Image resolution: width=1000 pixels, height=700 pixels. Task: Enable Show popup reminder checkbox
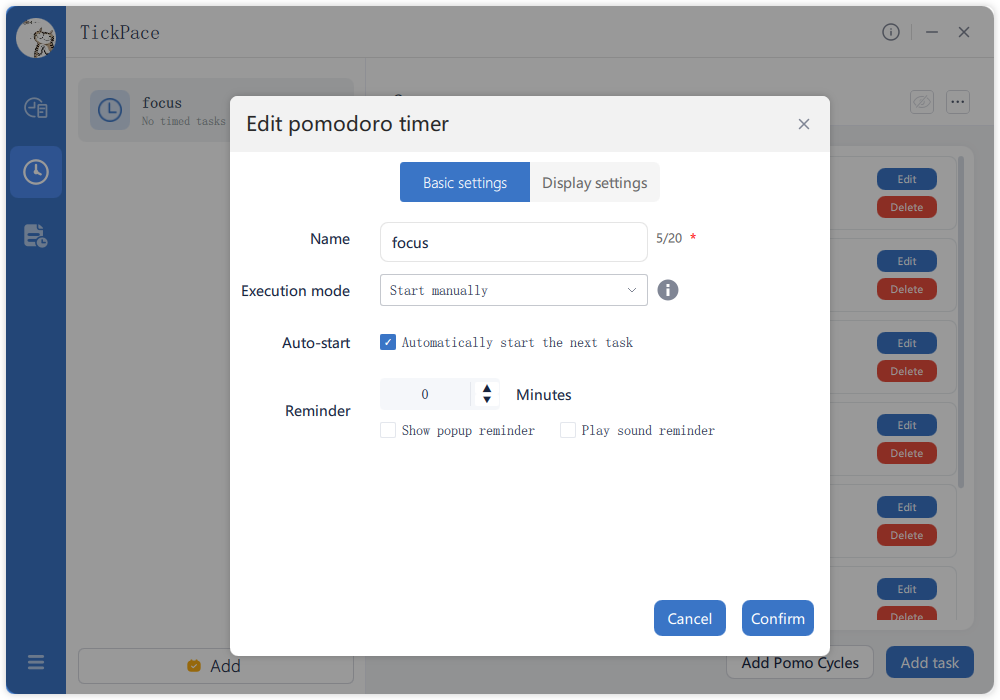click(388, 430)
